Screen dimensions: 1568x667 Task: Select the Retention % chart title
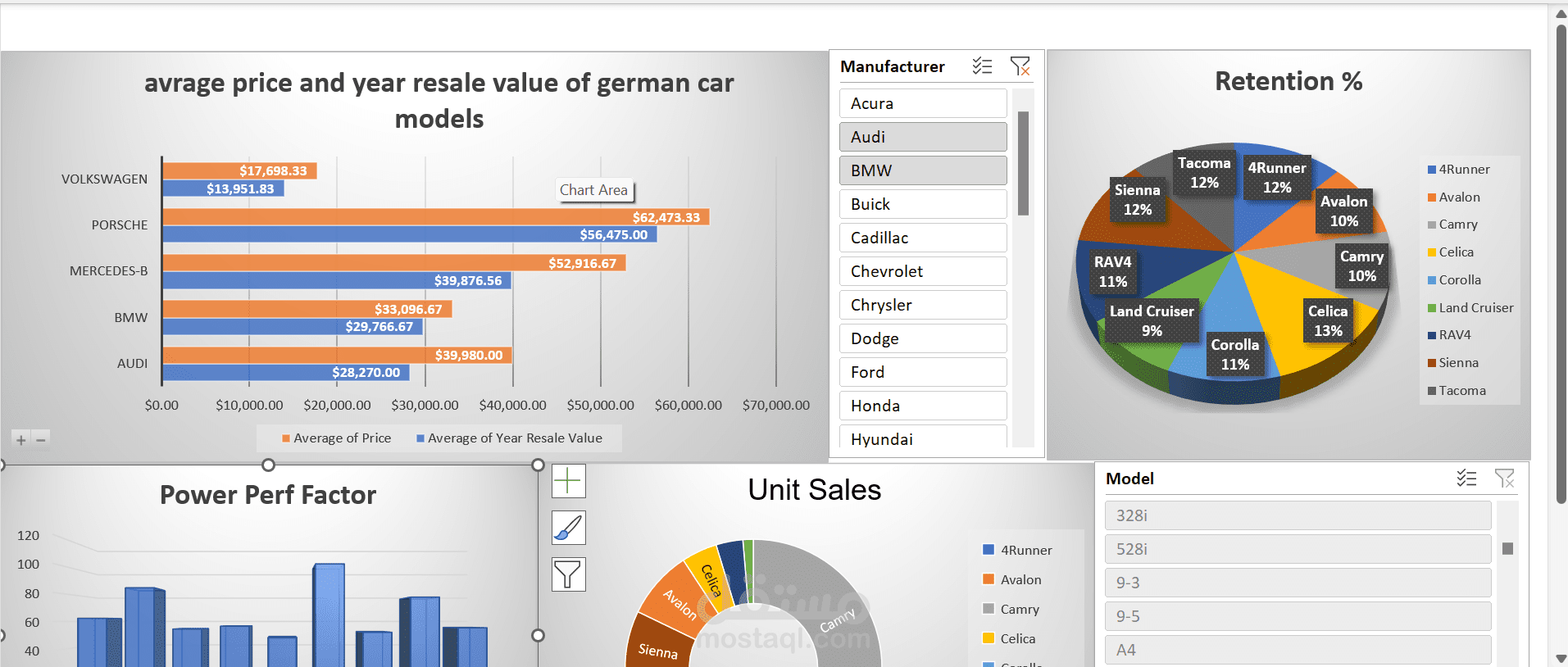coord(1288,81)
